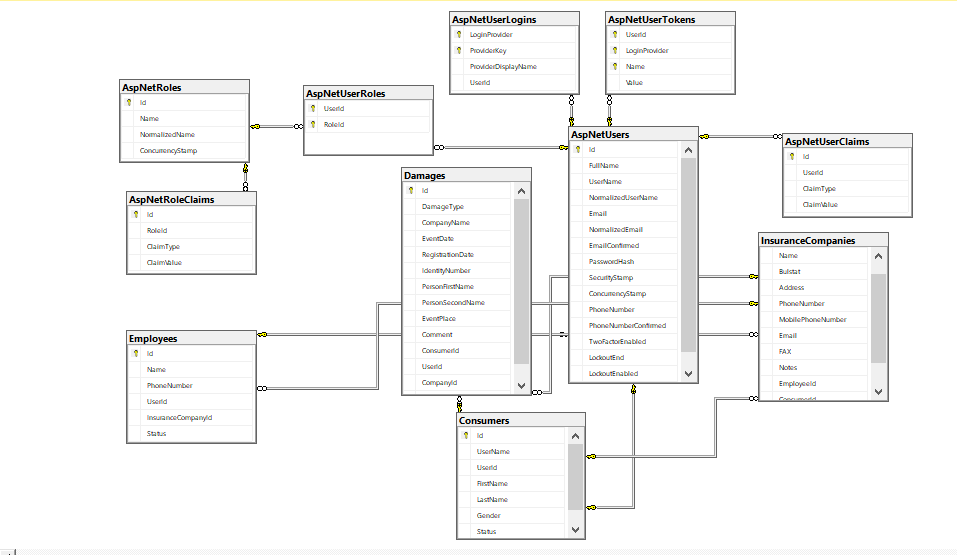Click the LoginProvider key icon in AspNetUserLogins
Viewport: 957px width, 555px height.
coord(459,35)
